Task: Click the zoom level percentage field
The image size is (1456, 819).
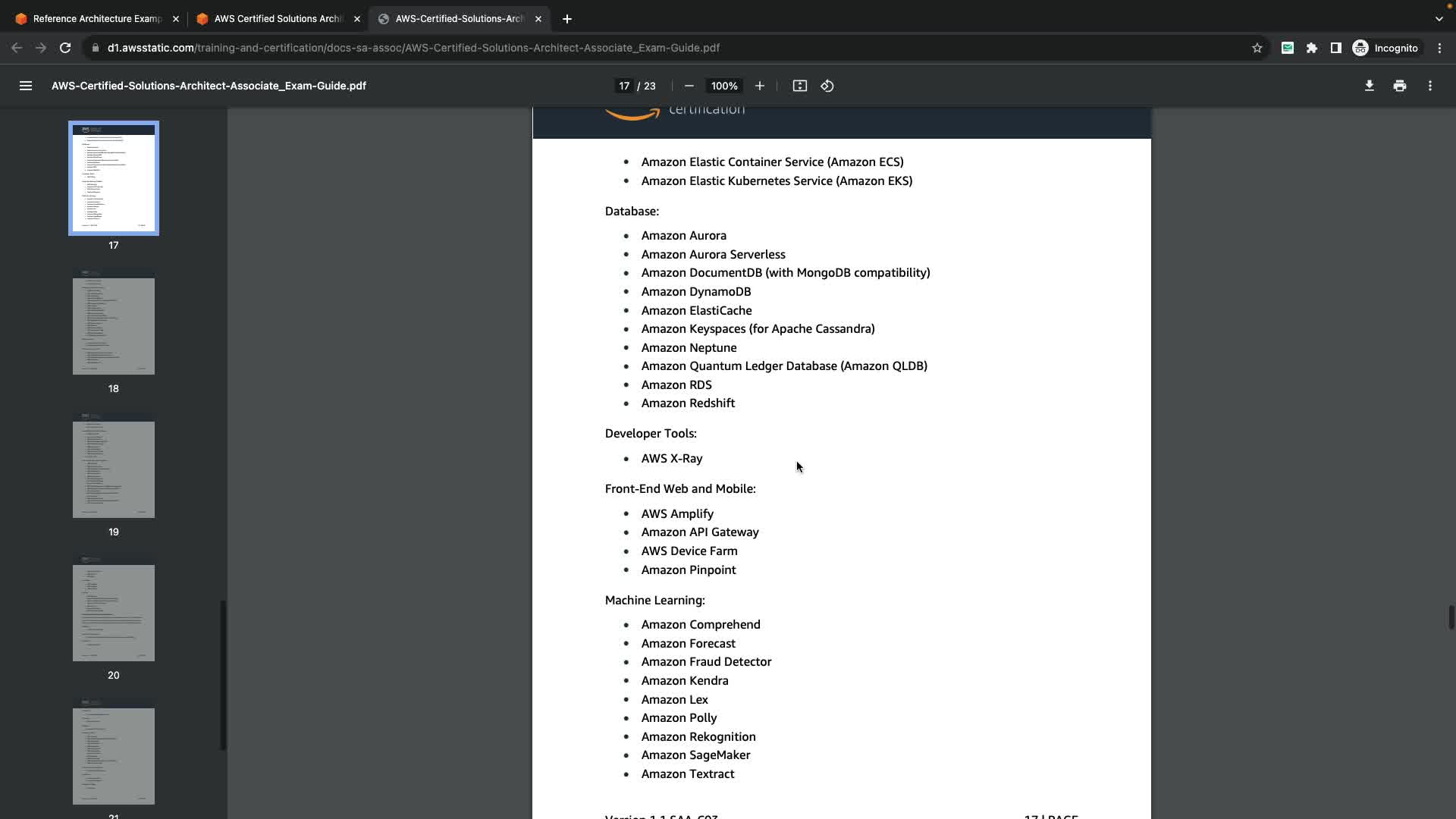Action: tap(723, 86)
